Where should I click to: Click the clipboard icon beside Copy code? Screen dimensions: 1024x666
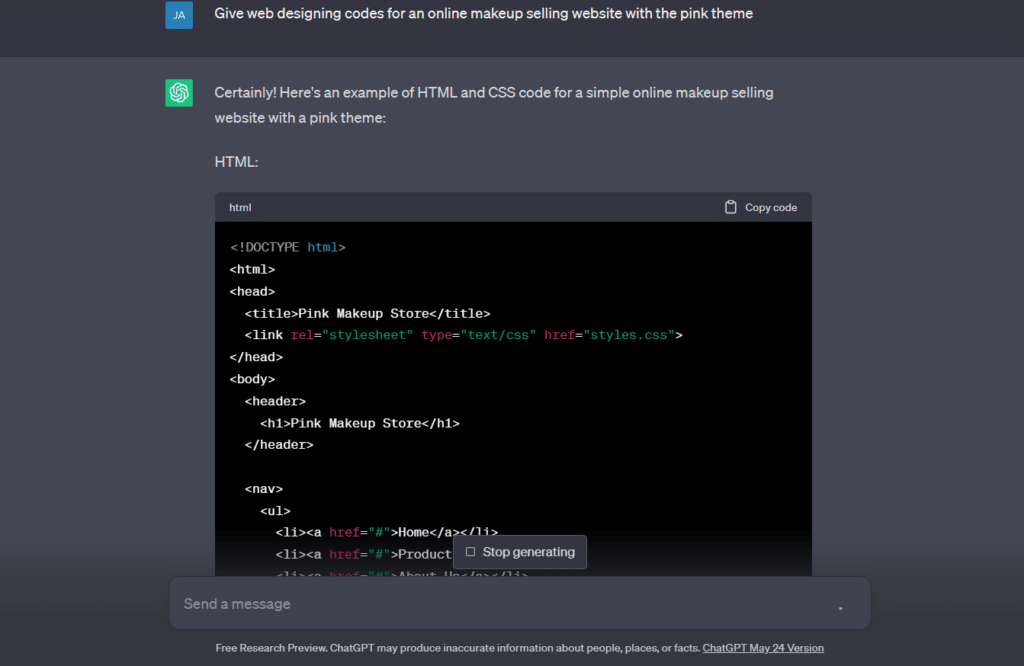731,207
